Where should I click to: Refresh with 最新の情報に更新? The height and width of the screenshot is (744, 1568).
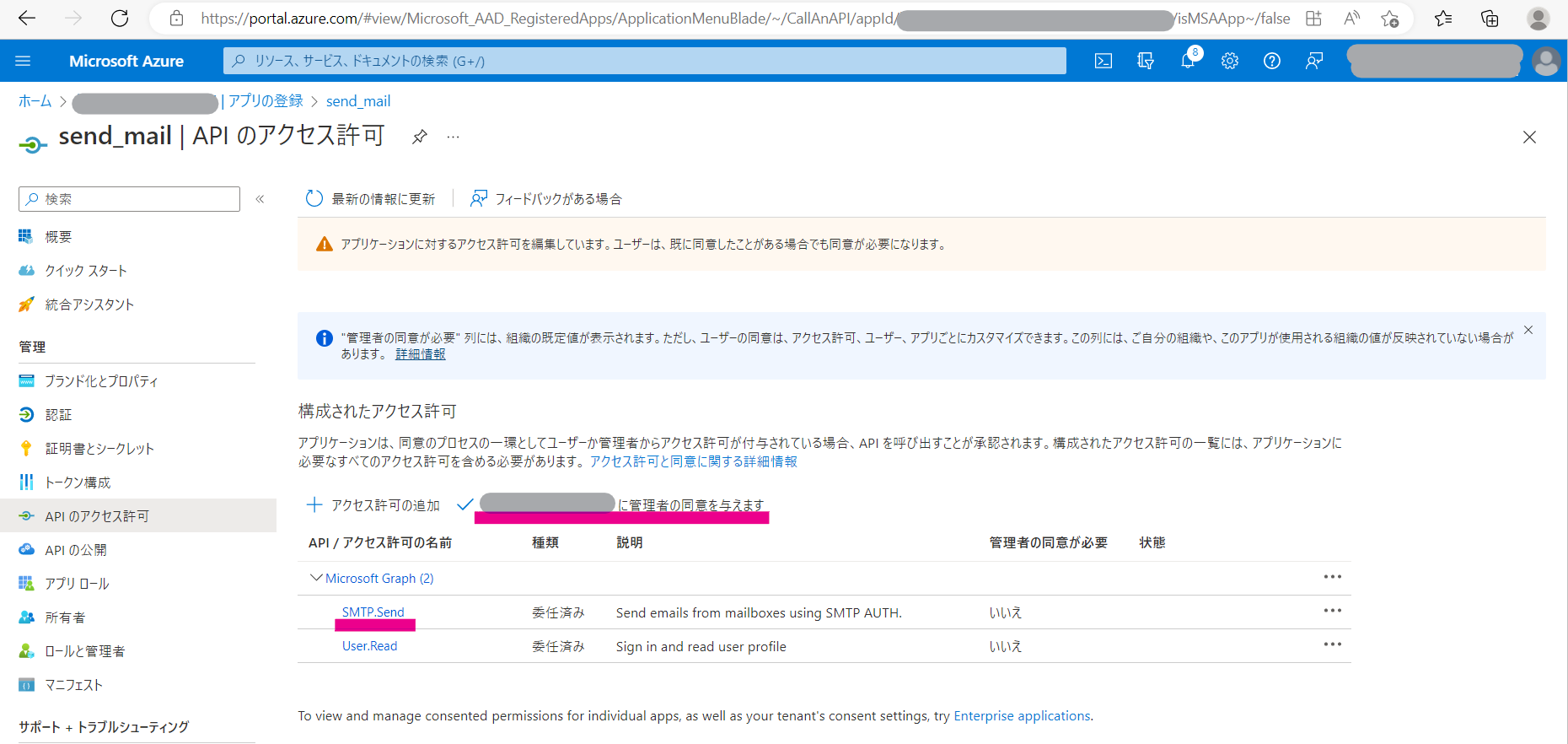coord(370,199)
